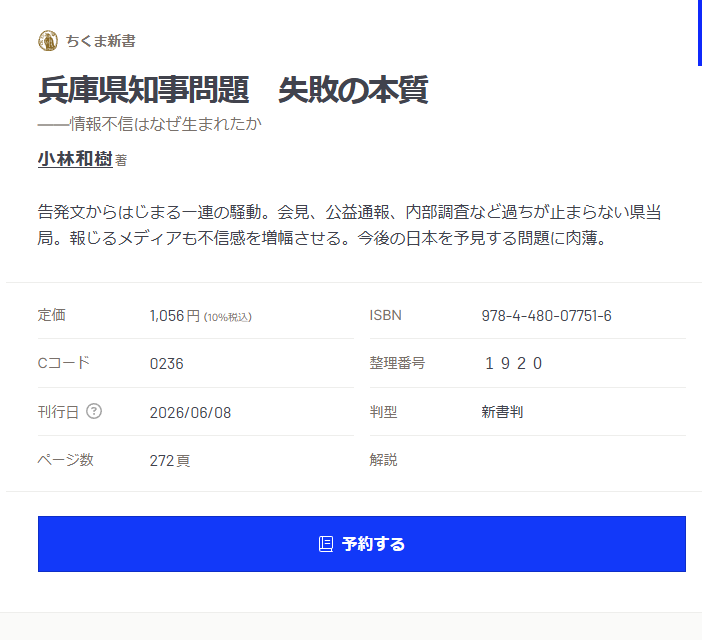The width and height of the screenshot is (702, 640).
Task: Select the price 1,056円
Action: pyautogui.click(x=175, y=316)
